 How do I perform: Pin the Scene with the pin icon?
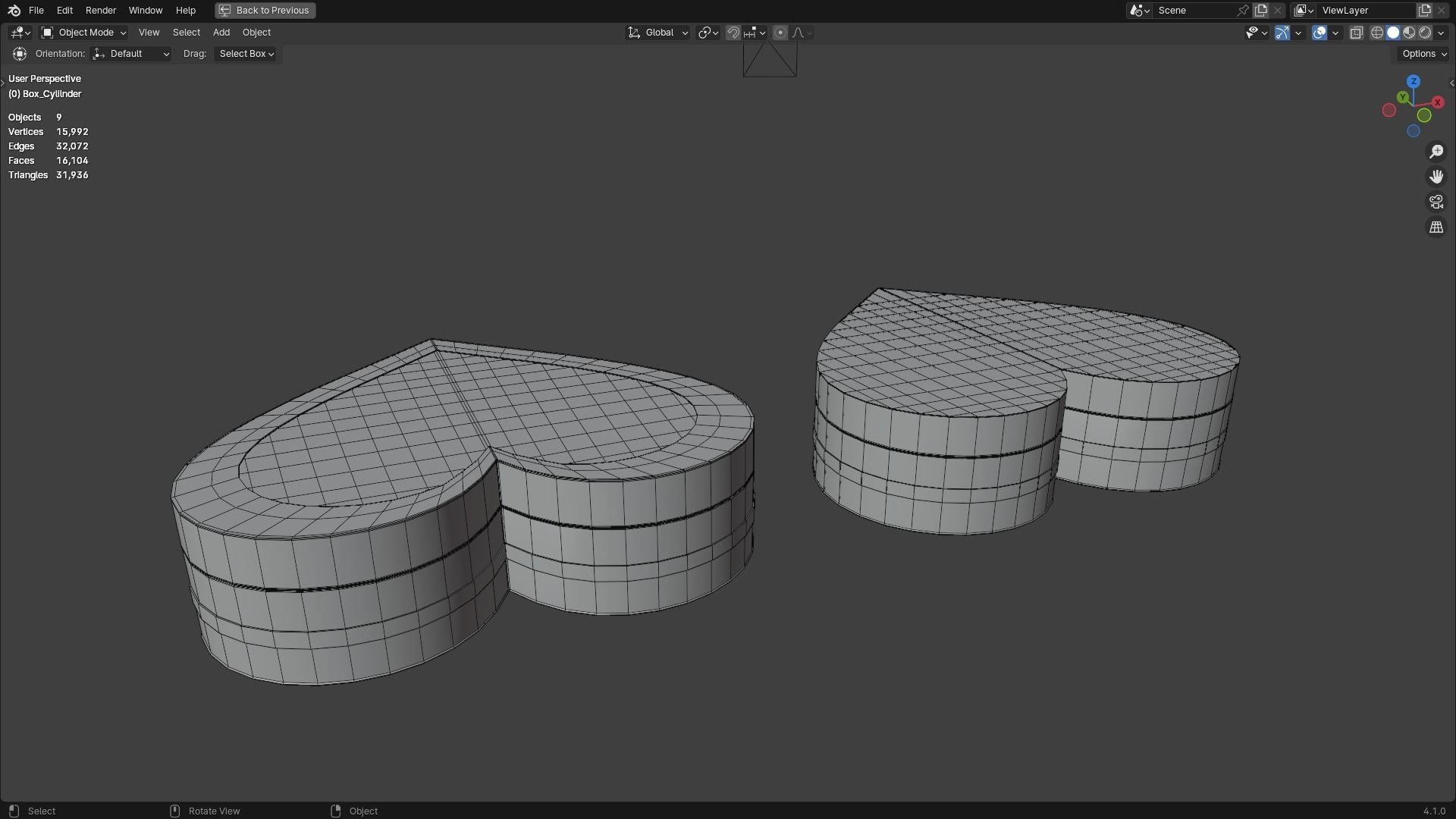tap(1243, 11)
